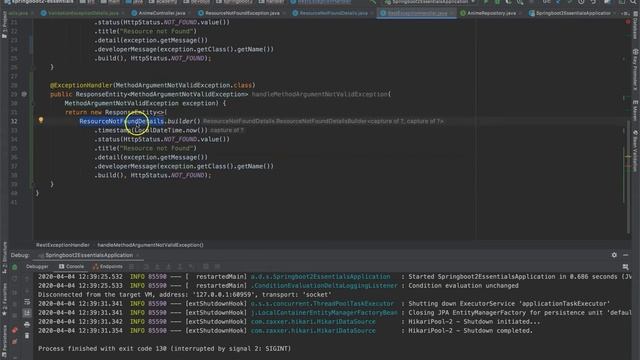The image size is (640, 360).
Task: Click the print console output icon
Action: pyautogui.click(x=27, y=325)
